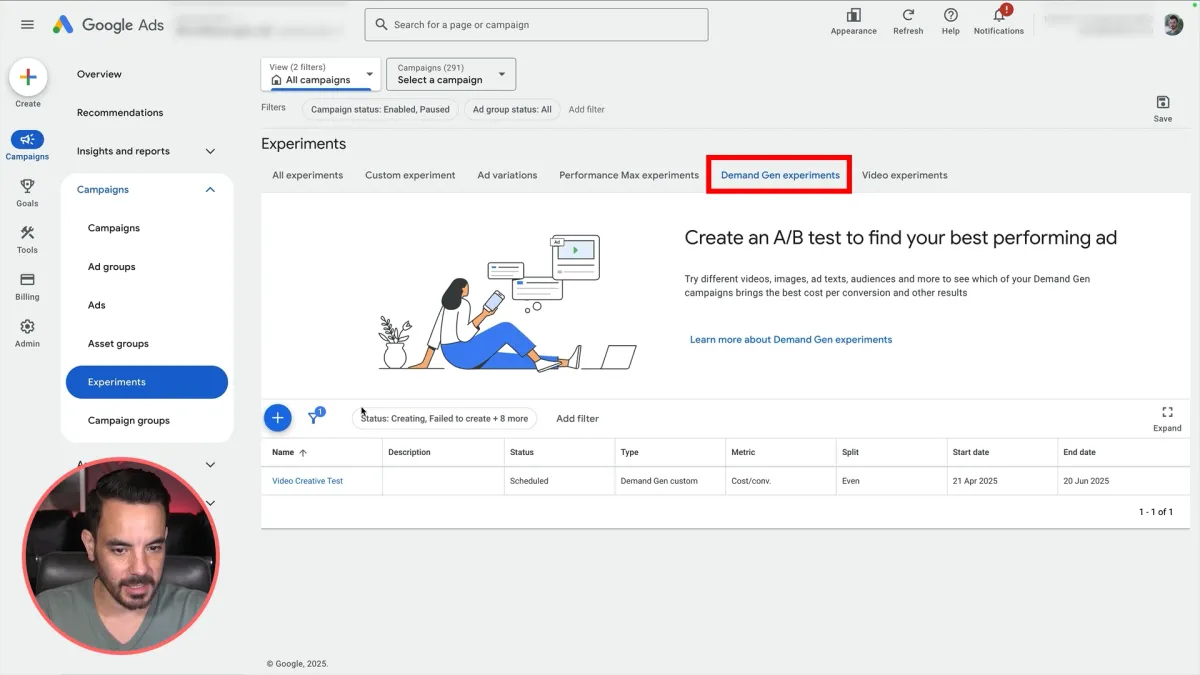1200x675 pixels.
Task: Click the Metric column header
Action: click(x=743, y=452)
